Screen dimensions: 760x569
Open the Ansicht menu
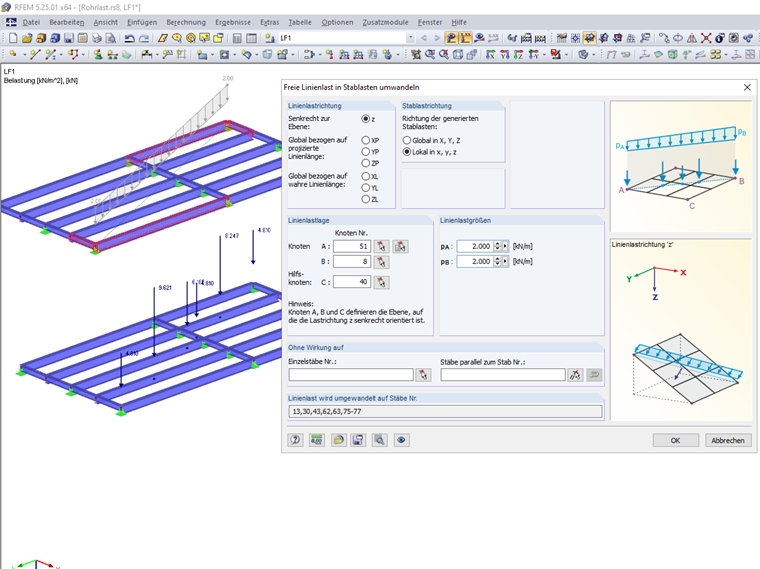click(106, 22)
